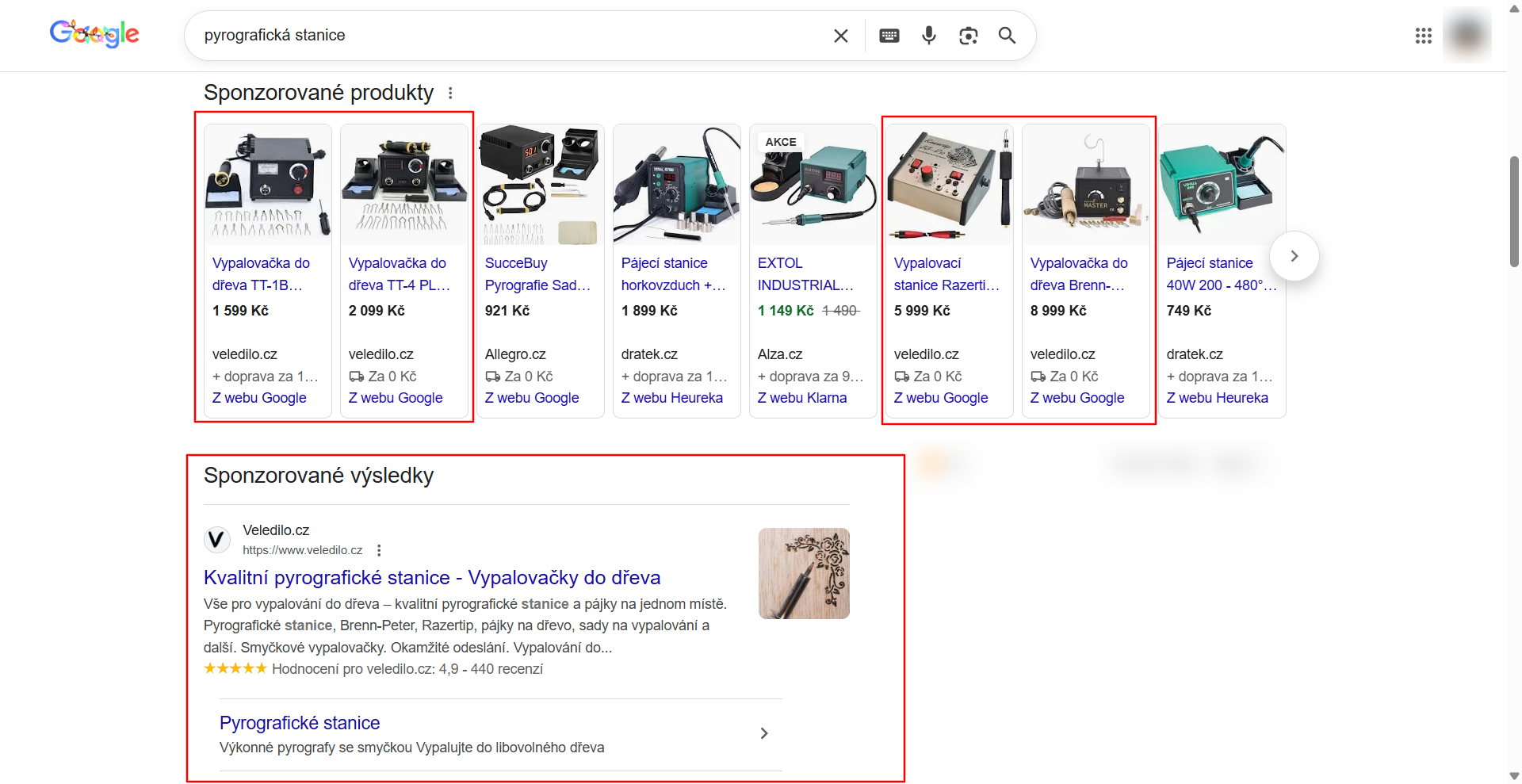Image resolution: width=1522 pixels, height=784 pixels.
Task: Click inside the search query field
Action: (476, 36)
